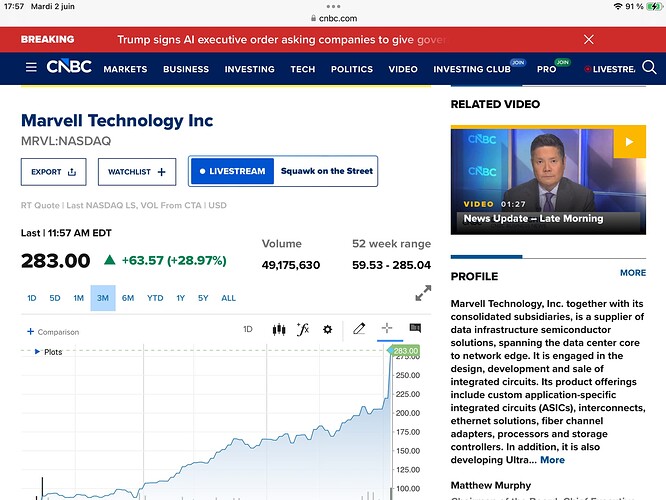The width and height of the screenshot is (666, 500).
Task: Select the 3M chart range
Action: pos(103,298)
